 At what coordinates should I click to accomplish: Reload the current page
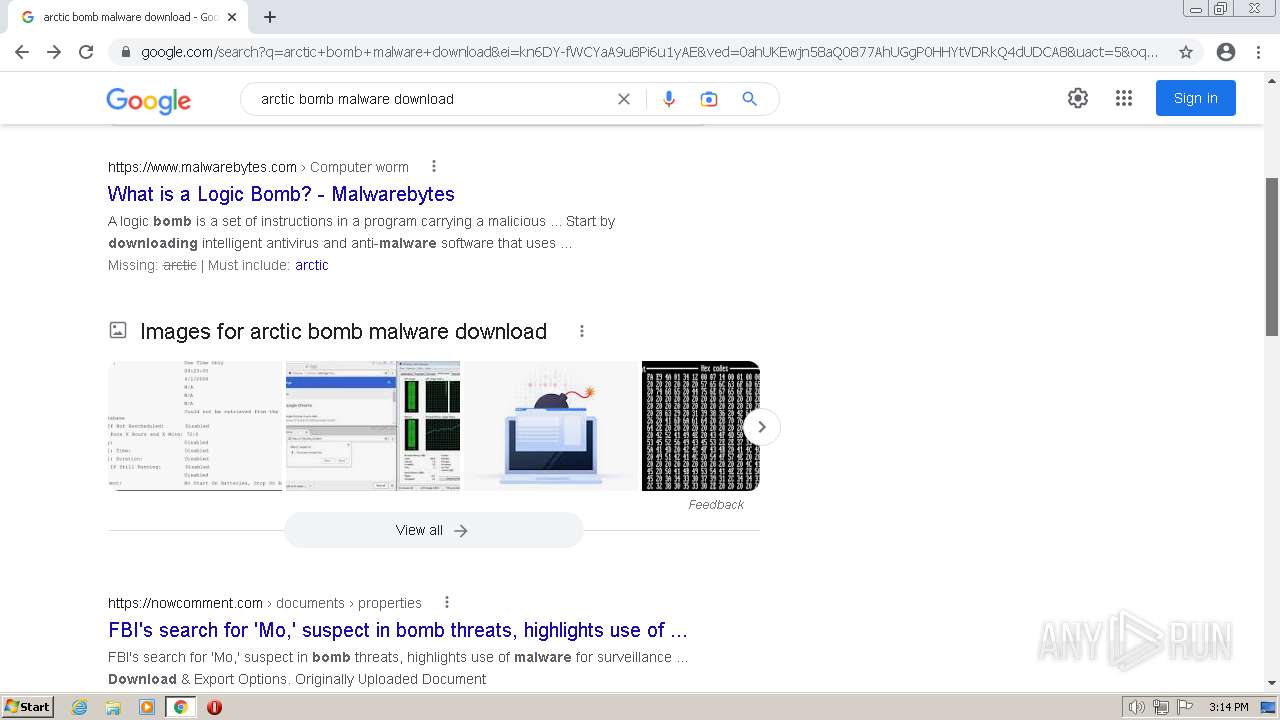click(x=86, y=52)
